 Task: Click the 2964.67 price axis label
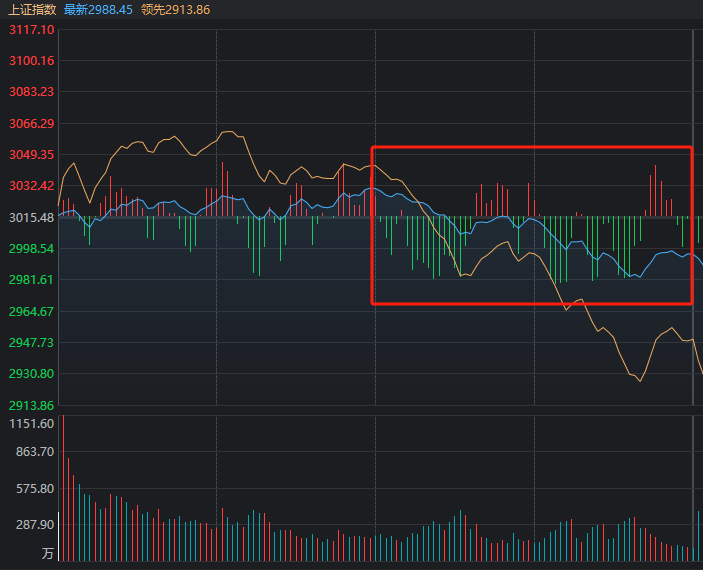(30, 311)
